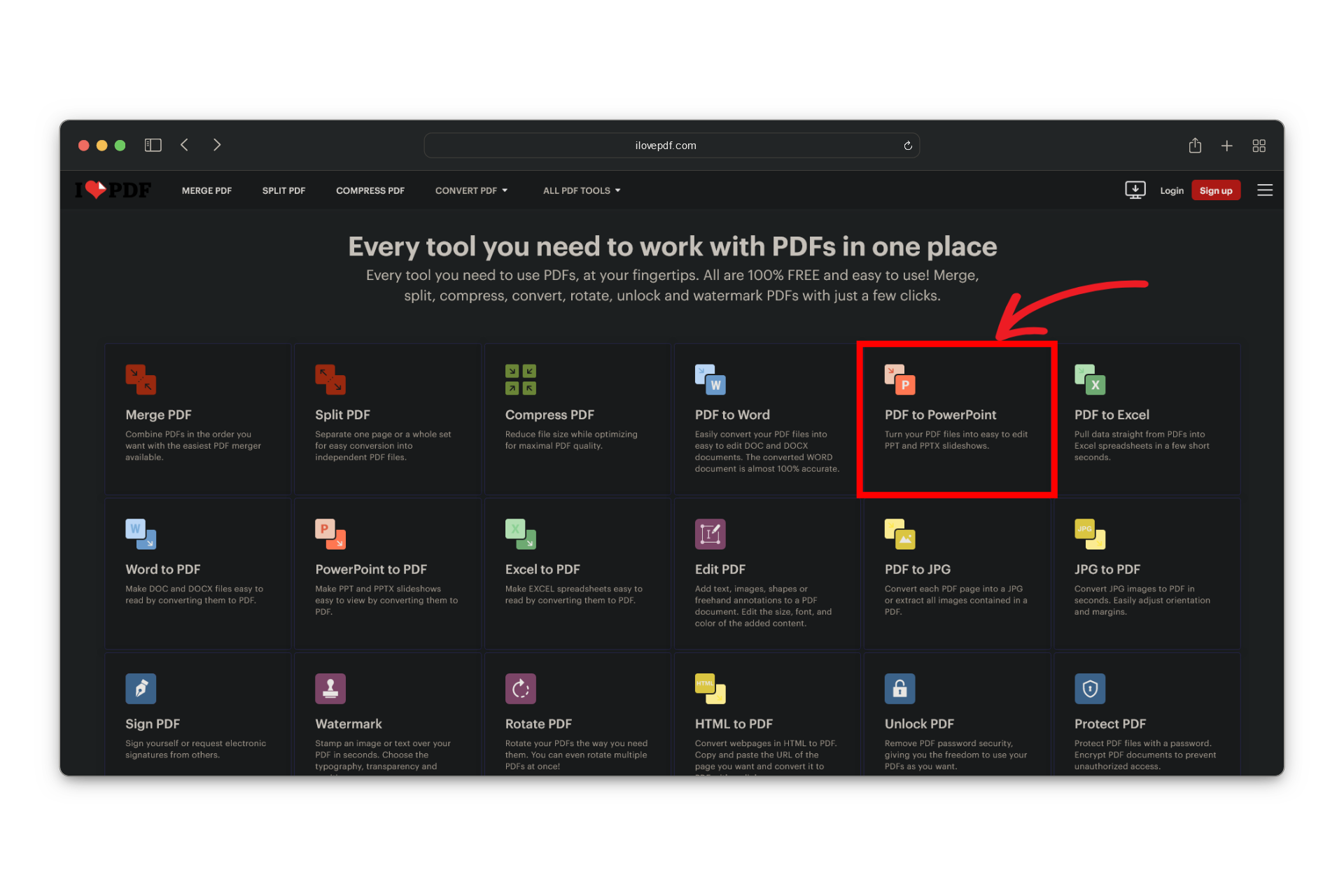The height and width of the screenshot is (896, 1344).
Task: Select Split PDF in the top navigation
Action: point(283,190)
